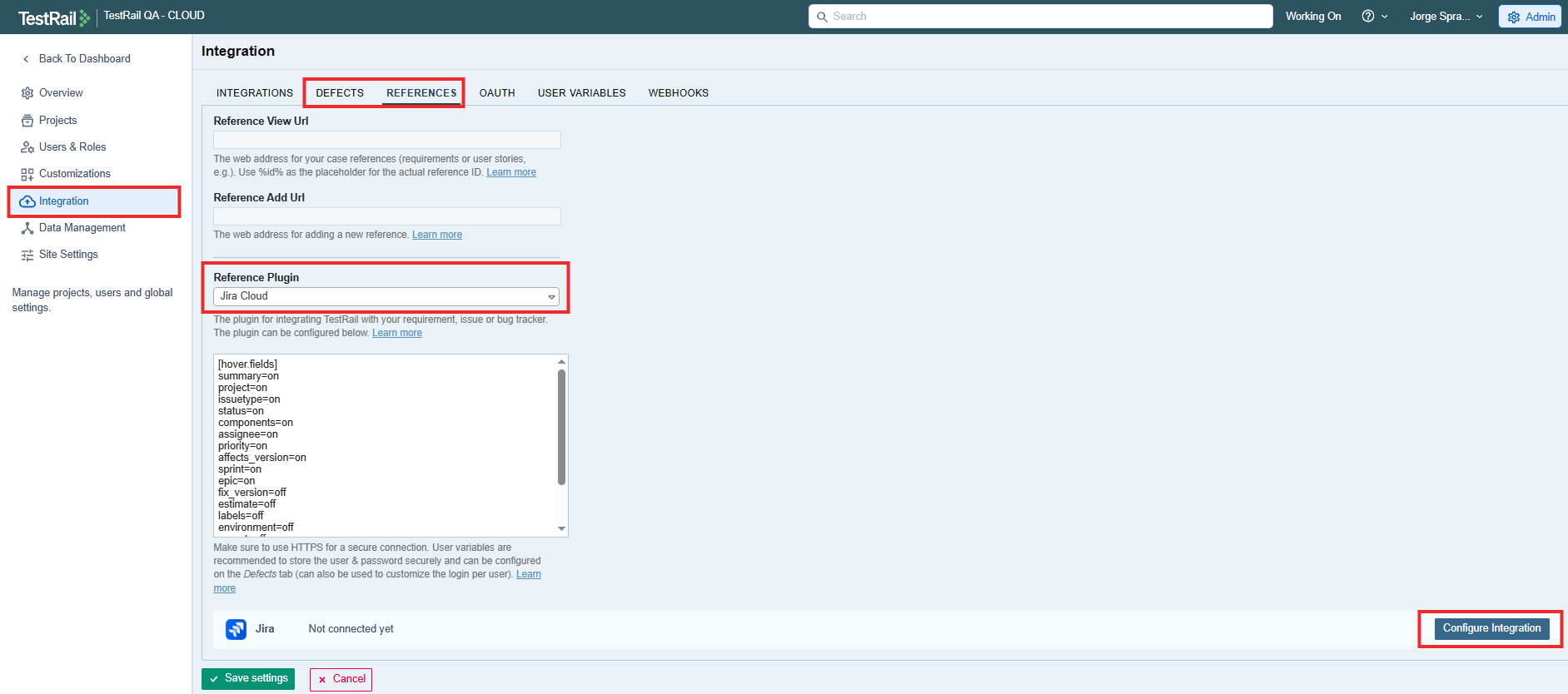
Task: Click the Reference View Url input field
Action: [x=387, y=140]
